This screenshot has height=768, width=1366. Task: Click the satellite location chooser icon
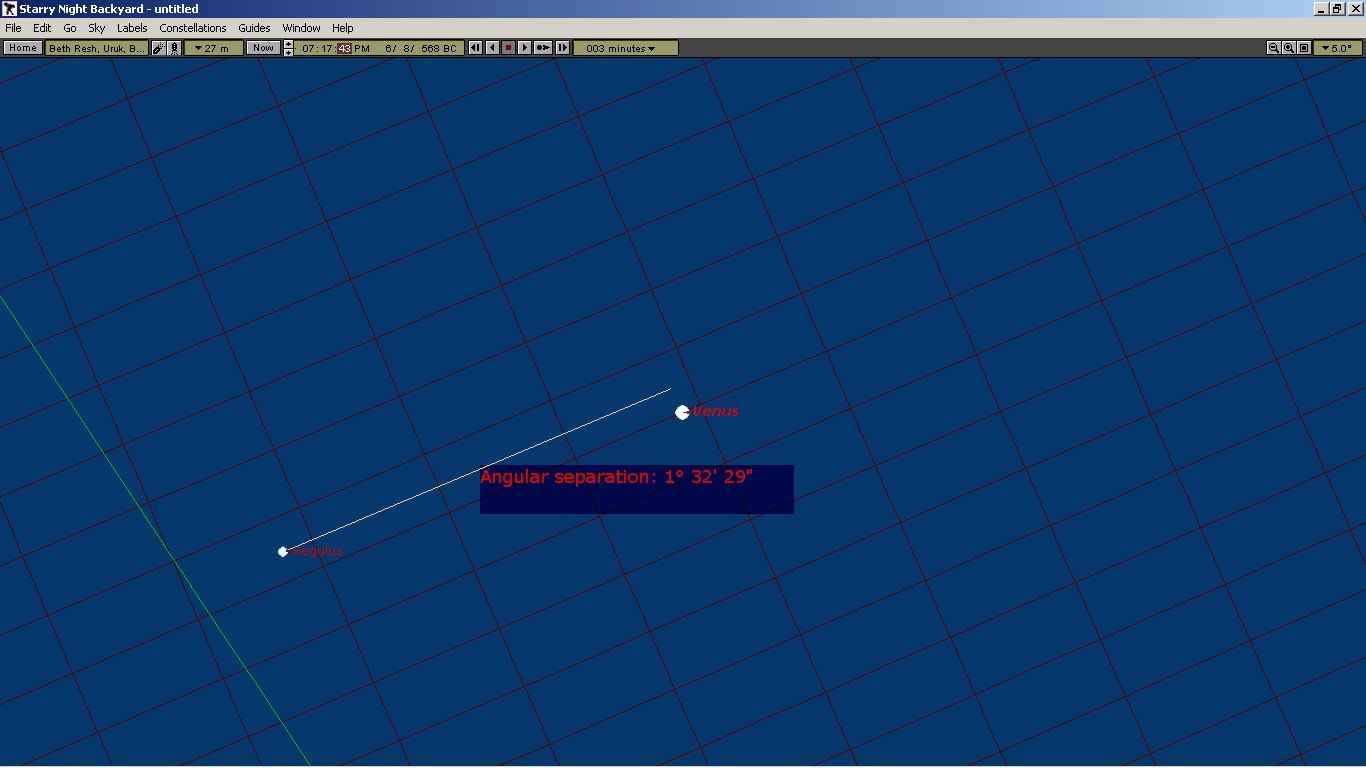(159, 48)
